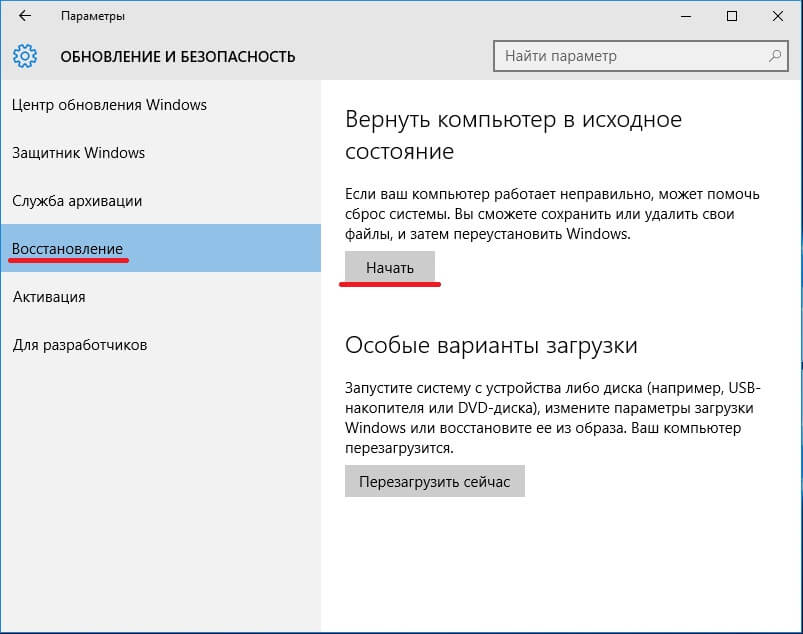Image resolution: width=803 pixels, height=634 pixels.
Task: Click the 'Особые варианты загрузки' heading
Action: [x=491, y=346]
